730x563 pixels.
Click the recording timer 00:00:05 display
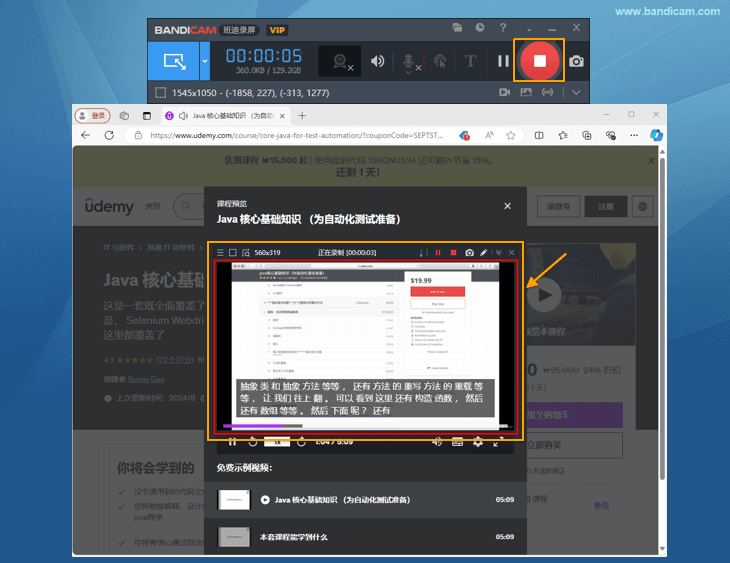(x=264, y=56)
